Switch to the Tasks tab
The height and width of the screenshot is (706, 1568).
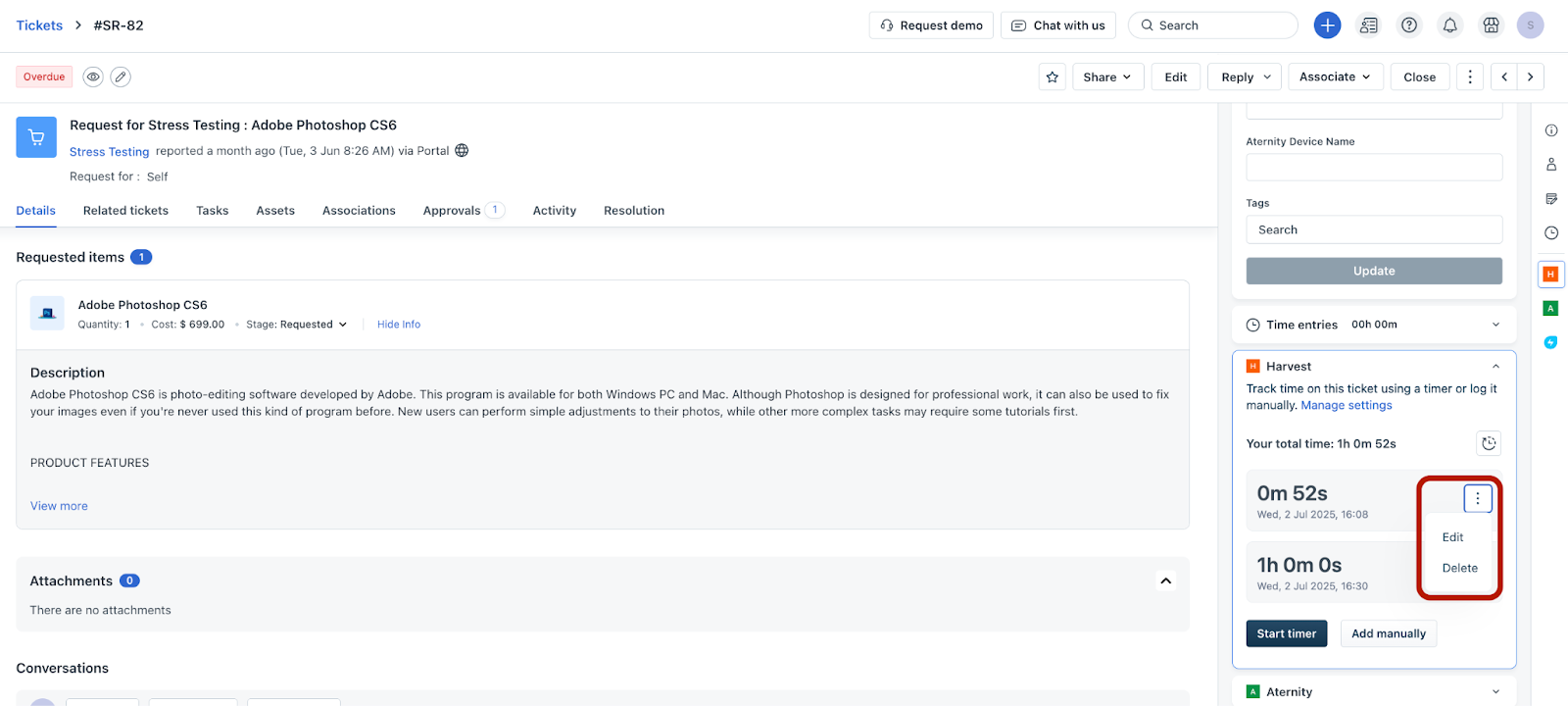[212, 211]
